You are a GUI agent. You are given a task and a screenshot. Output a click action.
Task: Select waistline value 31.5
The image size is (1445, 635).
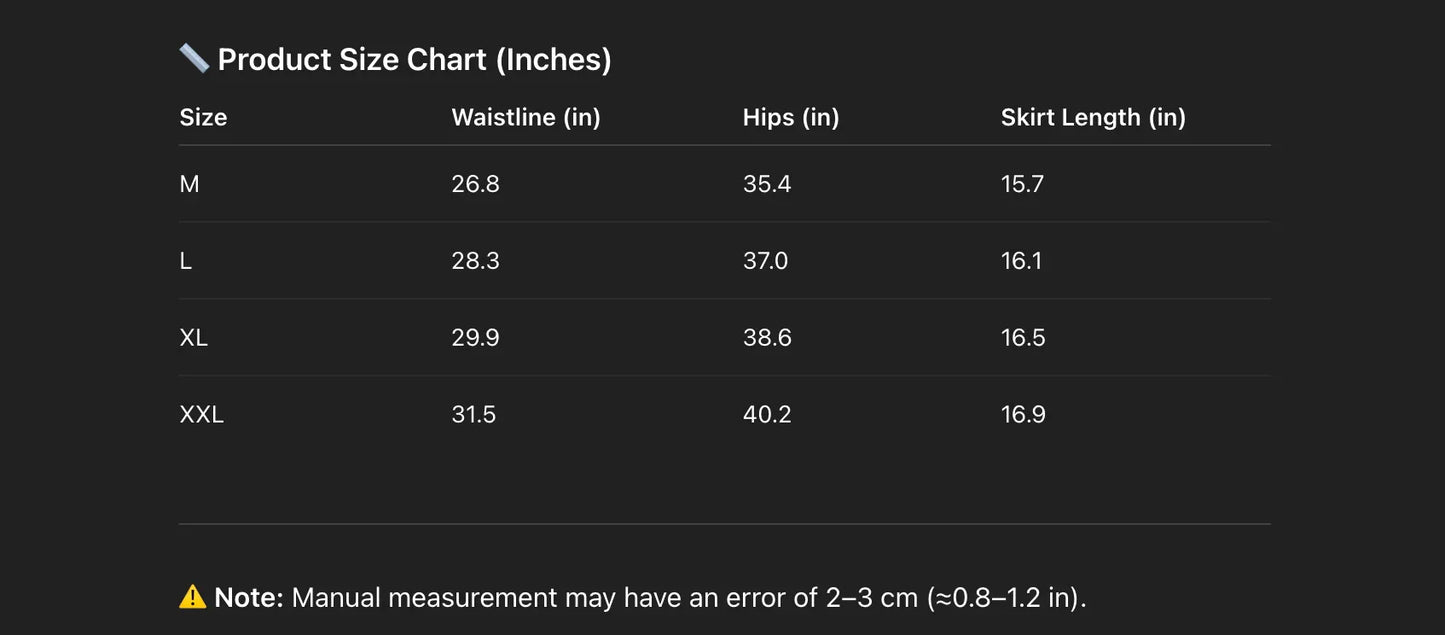(x=474, y=415)
